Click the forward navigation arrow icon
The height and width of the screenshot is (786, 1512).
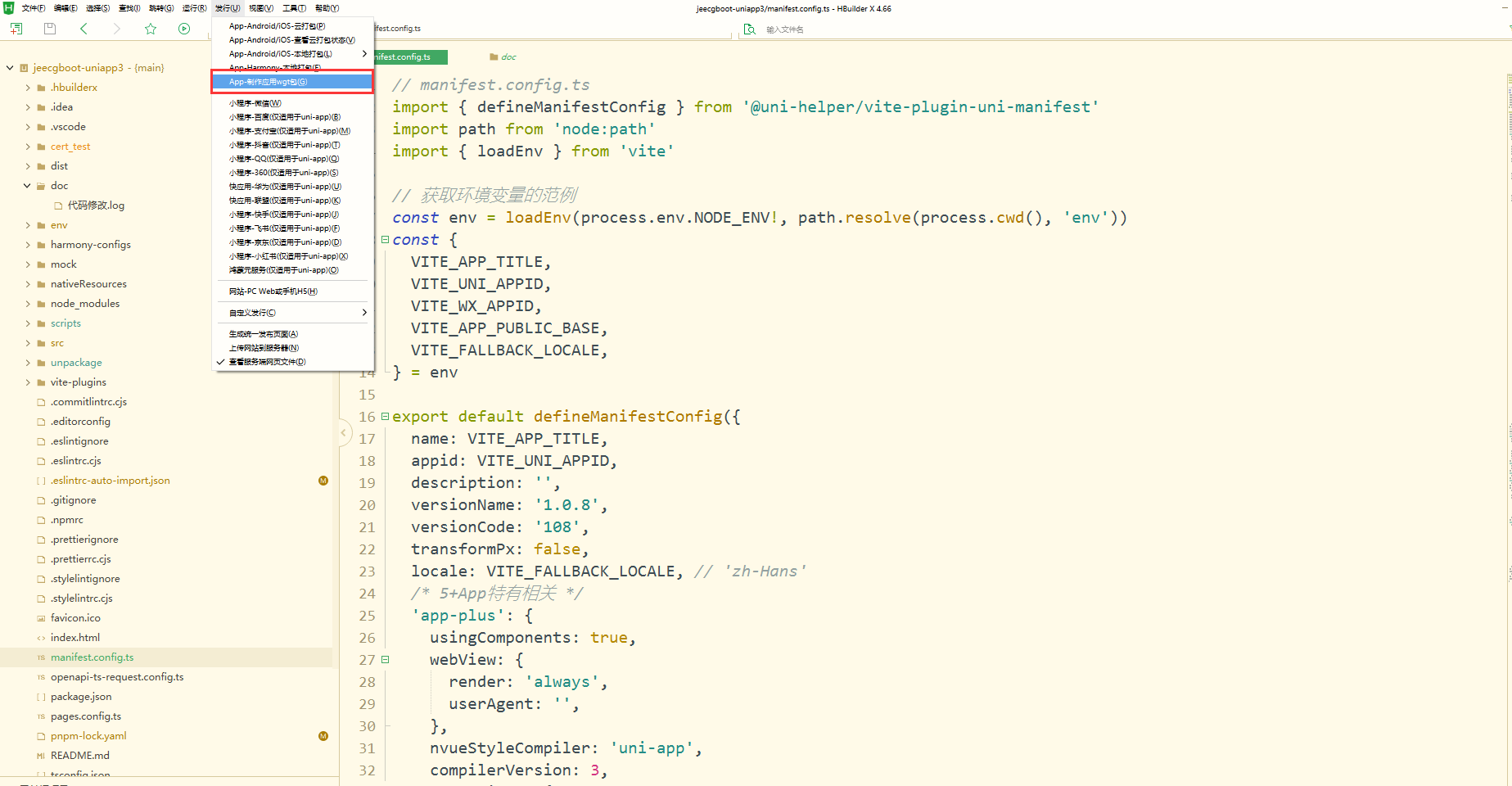pyautogui.click(x=117, y=29)
